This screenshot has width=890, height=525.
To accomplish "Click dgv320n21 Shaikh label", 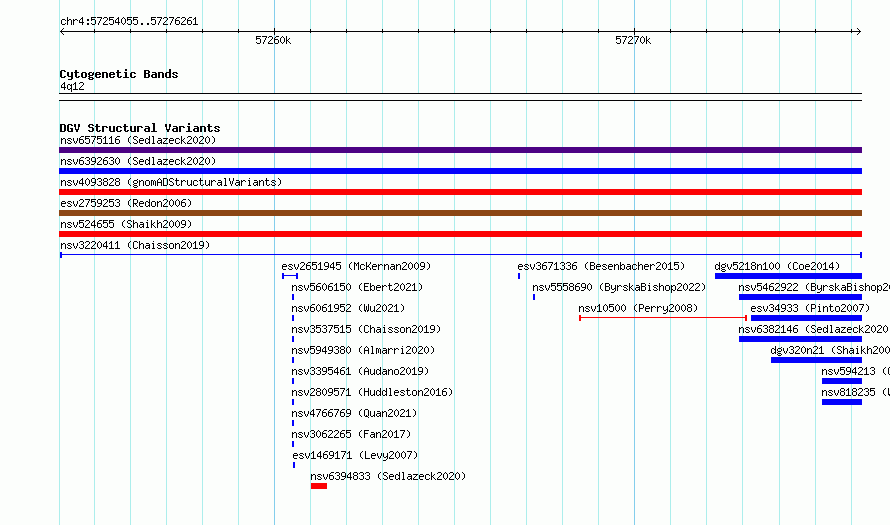I will coord(830,350).
